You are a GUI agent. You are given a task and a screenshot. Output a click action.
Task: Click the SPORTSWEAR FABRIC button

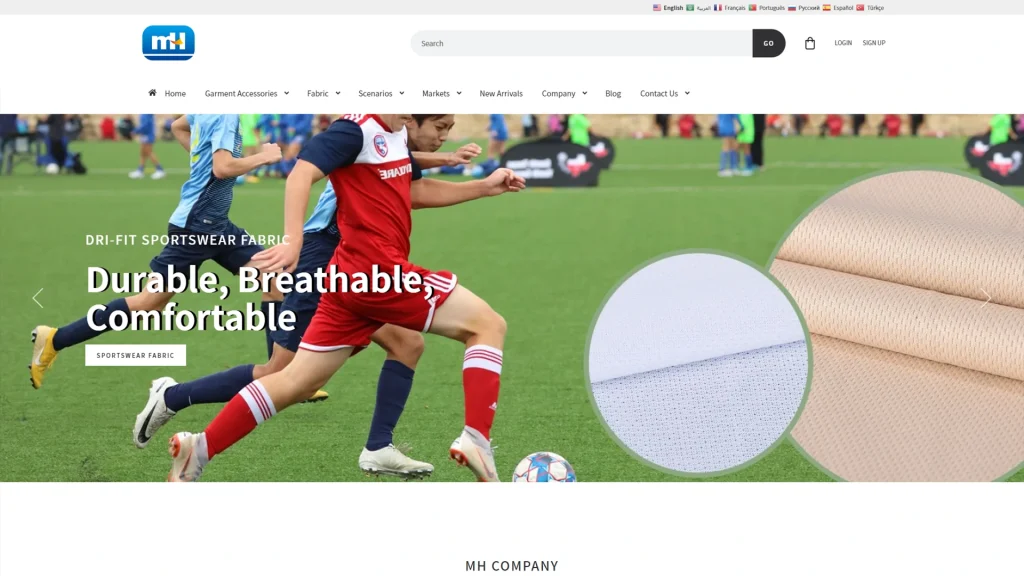pos(135,355)
